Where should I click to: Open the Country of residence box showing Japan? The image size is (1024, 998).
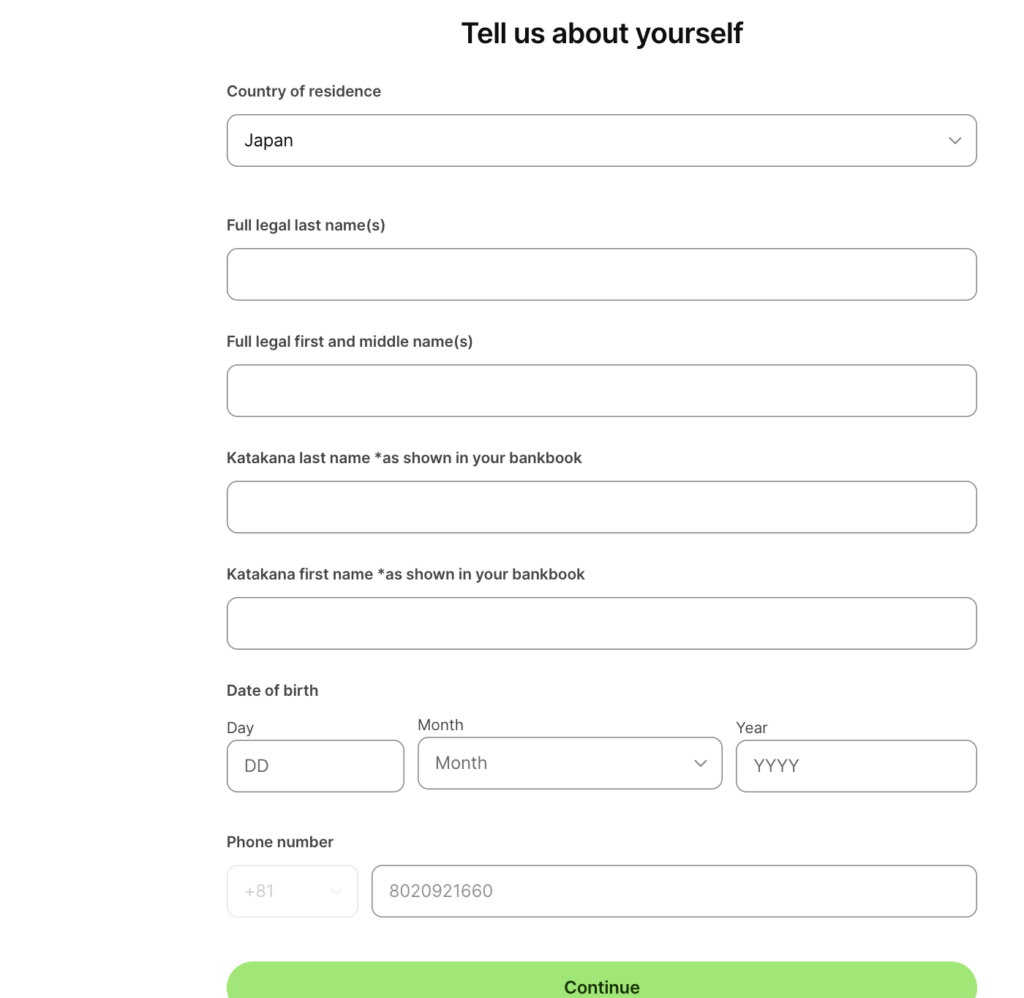click(601, 140)
